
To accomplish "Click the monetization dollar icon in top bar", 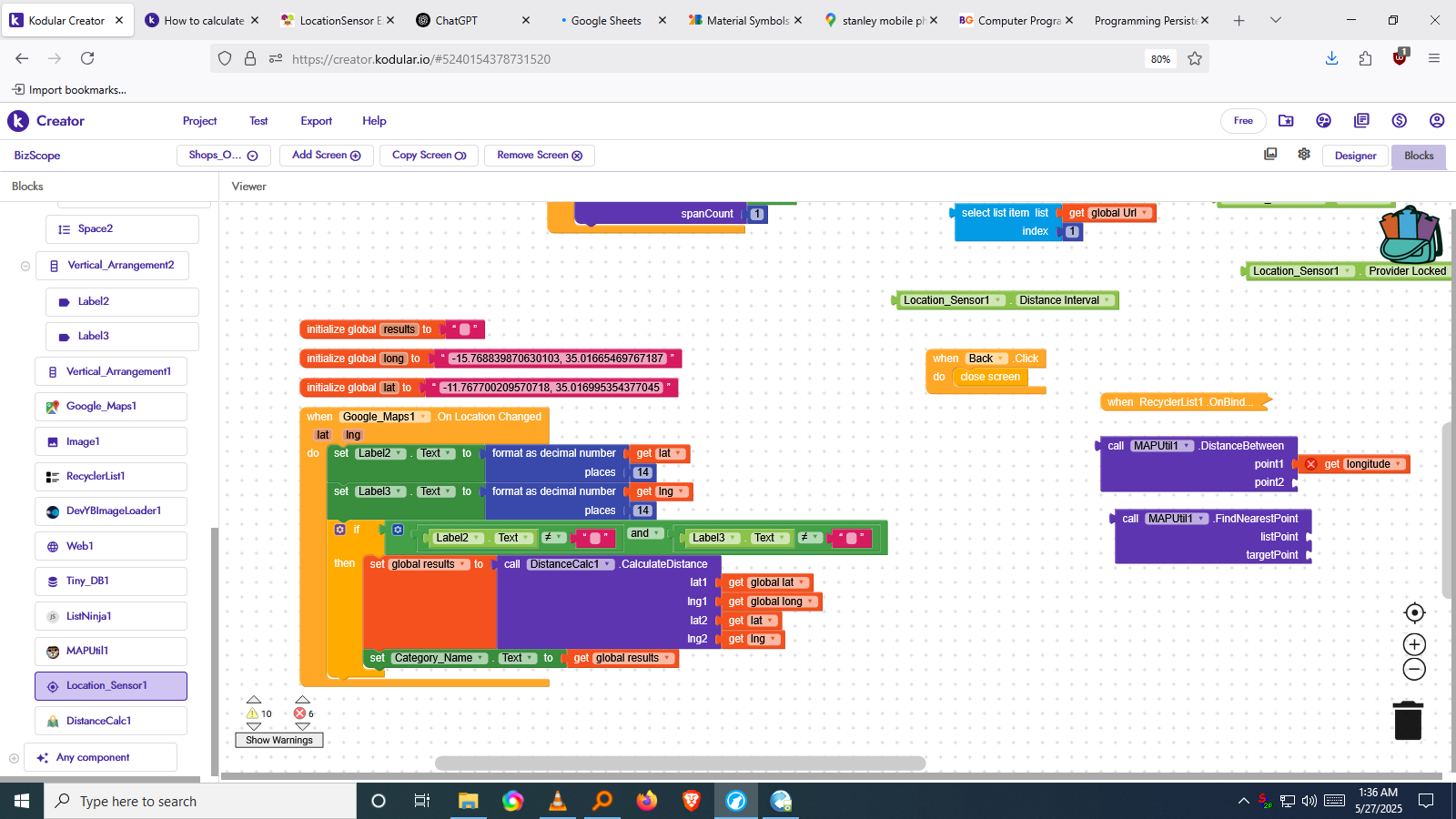I will 1400,120.
